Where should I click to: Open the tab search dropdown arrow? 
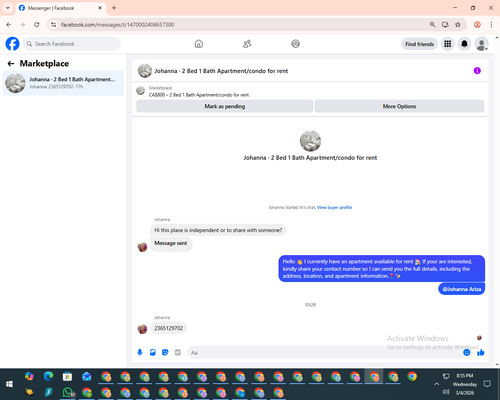click(8, 8)
